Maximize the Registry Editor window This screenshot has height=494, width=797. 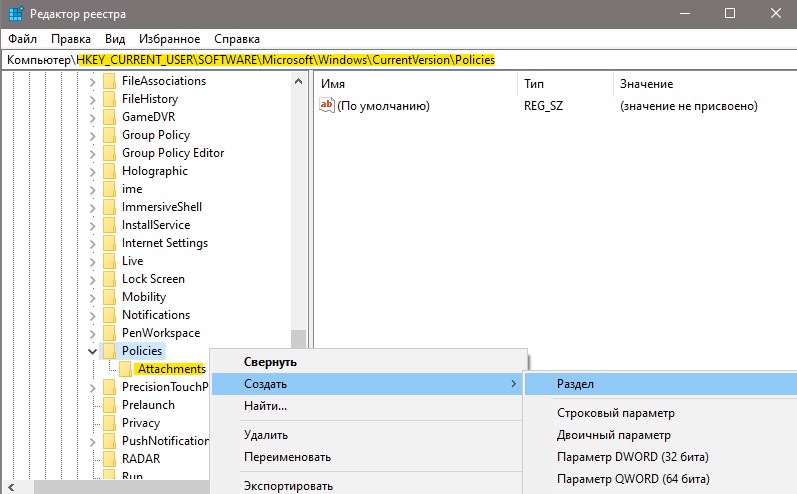pos(729,13)
